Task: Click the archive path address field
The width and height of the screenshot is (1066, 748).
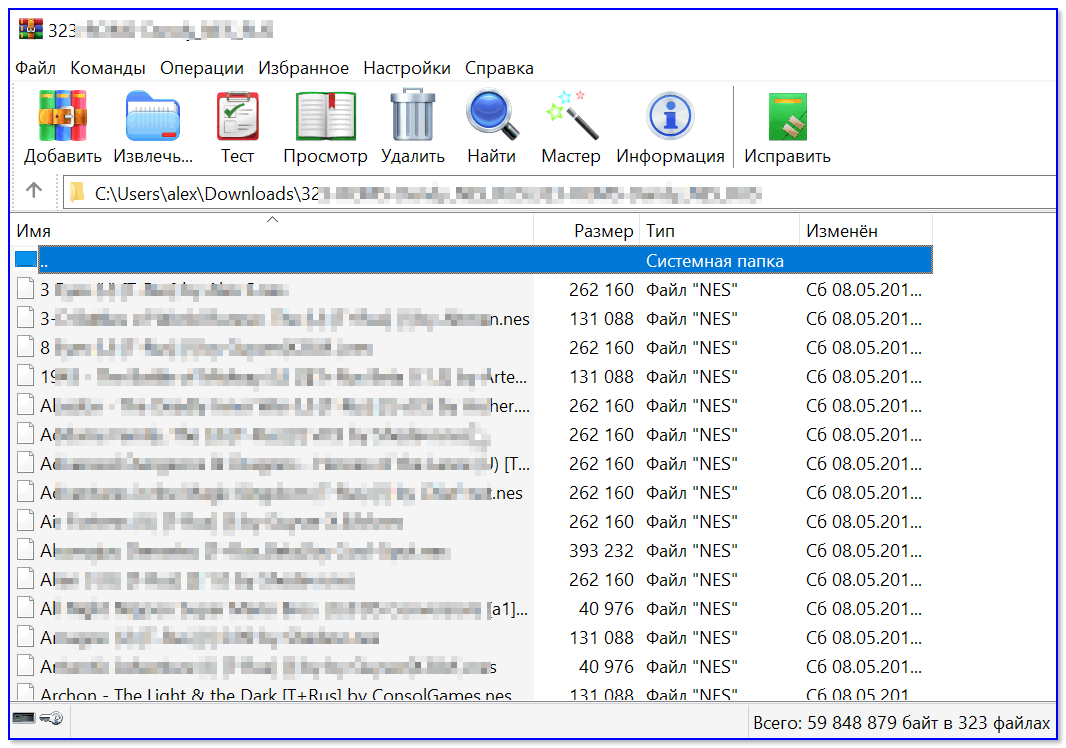Action: (560, 193)
